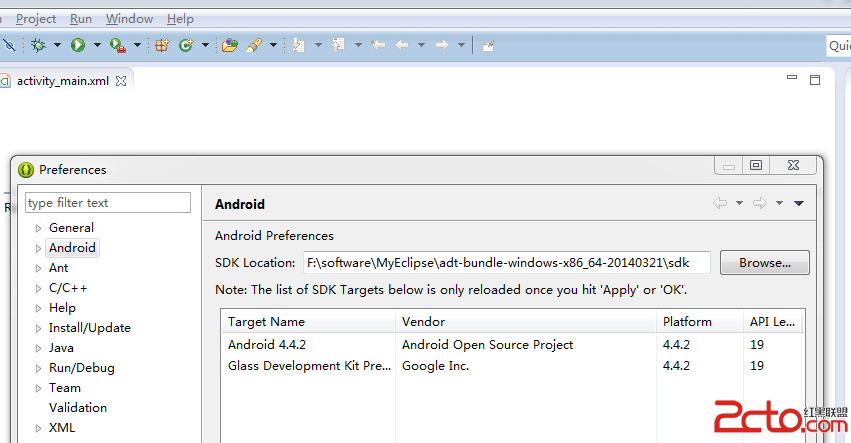Image resolution: width=851 pixels, height=443 pixels.
Task: Click the Back navigation arrow in main toolbar
Action: (402, 46)
